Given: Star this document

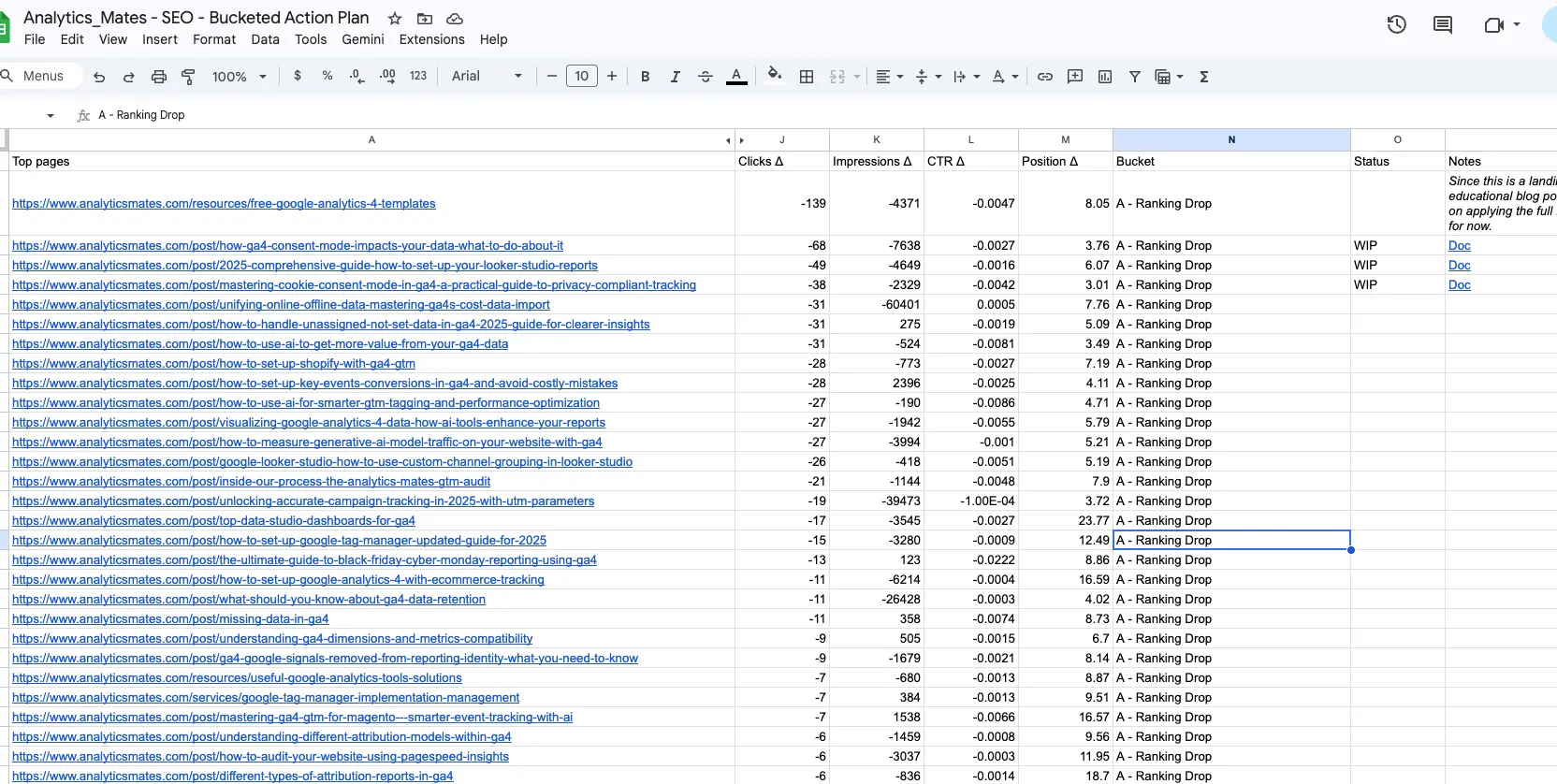Looking at the screenshot, I should pos(395,19).
